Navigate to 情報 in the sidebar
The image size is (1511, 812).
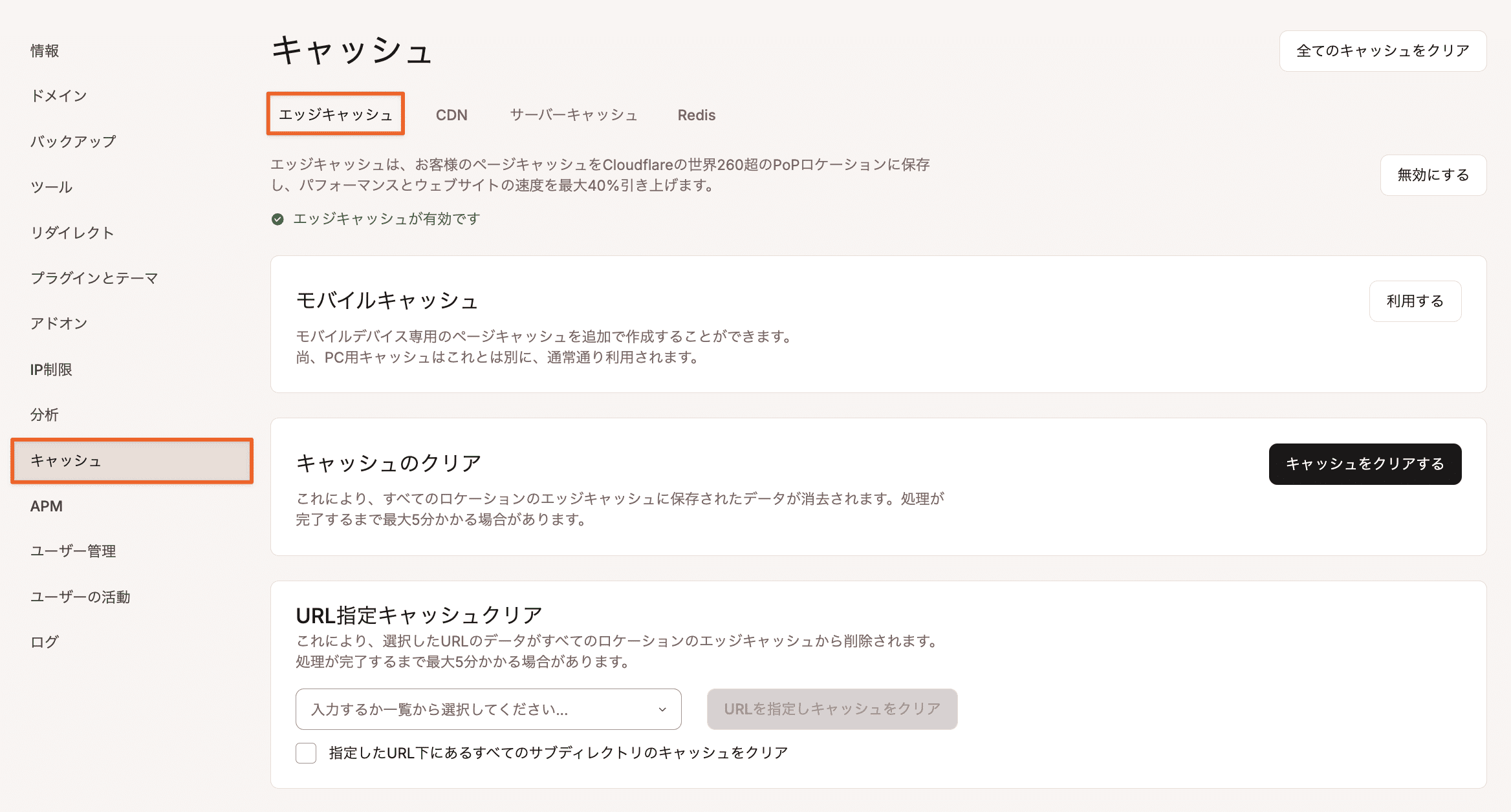tap(44, 50)
